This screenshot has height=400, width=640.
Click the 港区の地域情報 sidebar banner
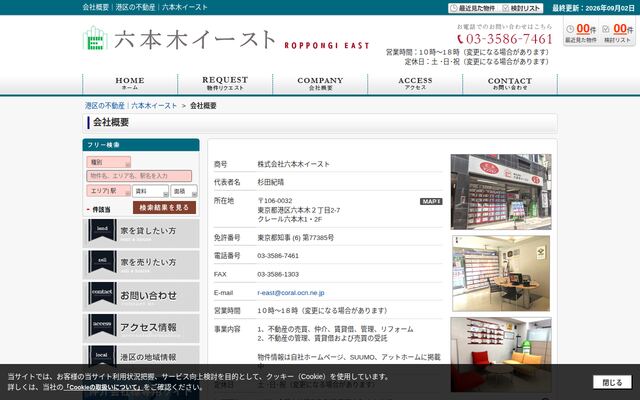(x=141, y=356)
